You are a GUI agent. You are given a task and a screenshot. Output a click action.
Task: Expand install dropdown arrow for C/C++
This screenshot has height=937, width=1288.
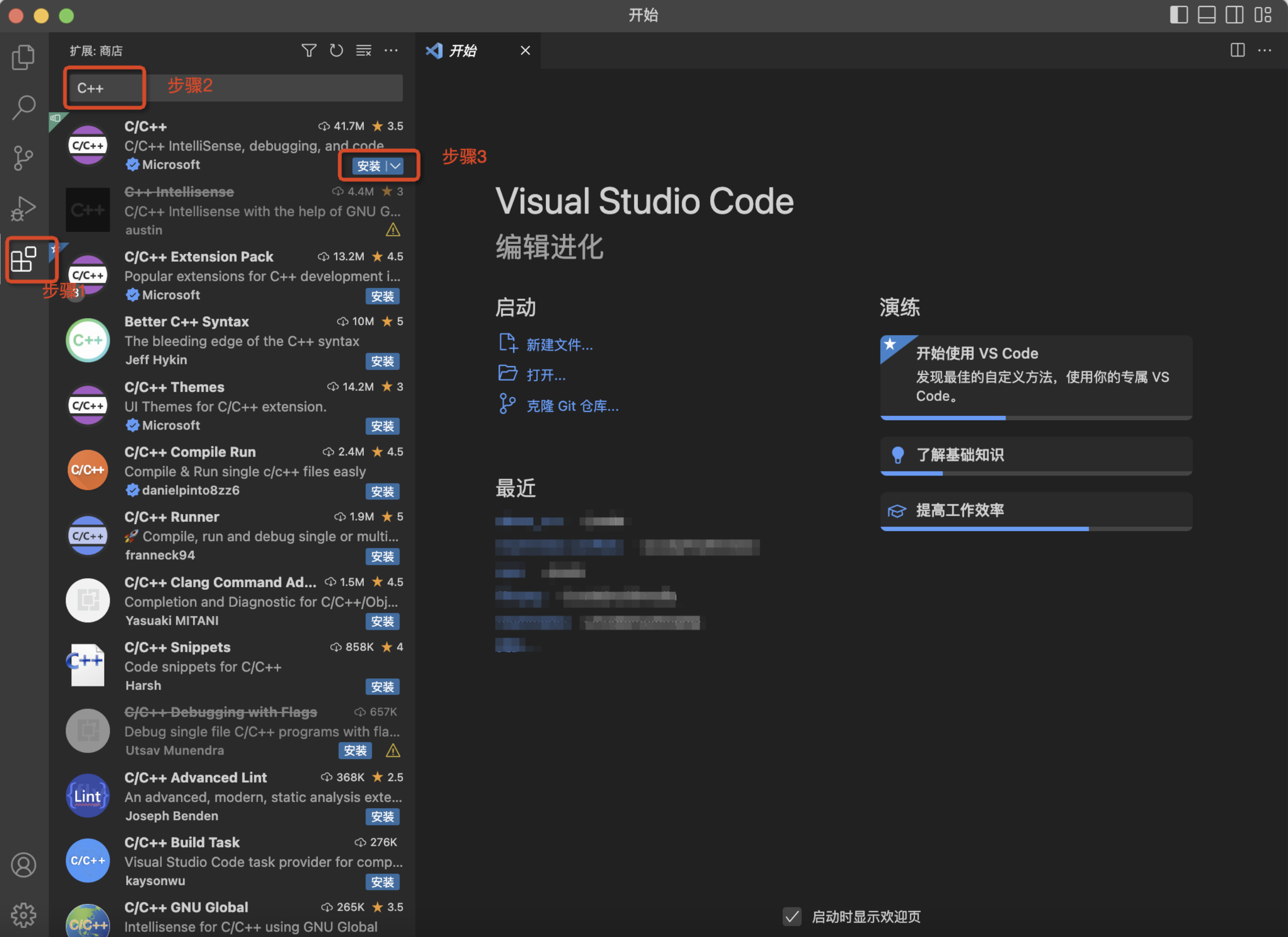(x=395, y=166)
